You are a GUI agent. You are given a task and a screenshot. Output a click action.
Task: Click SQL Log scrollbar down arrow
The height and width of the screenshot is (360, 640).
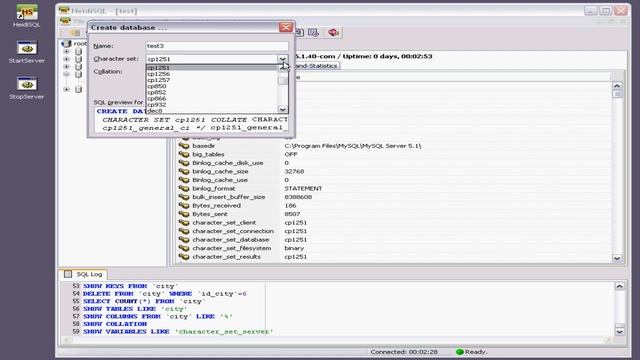tap(620, 331)
